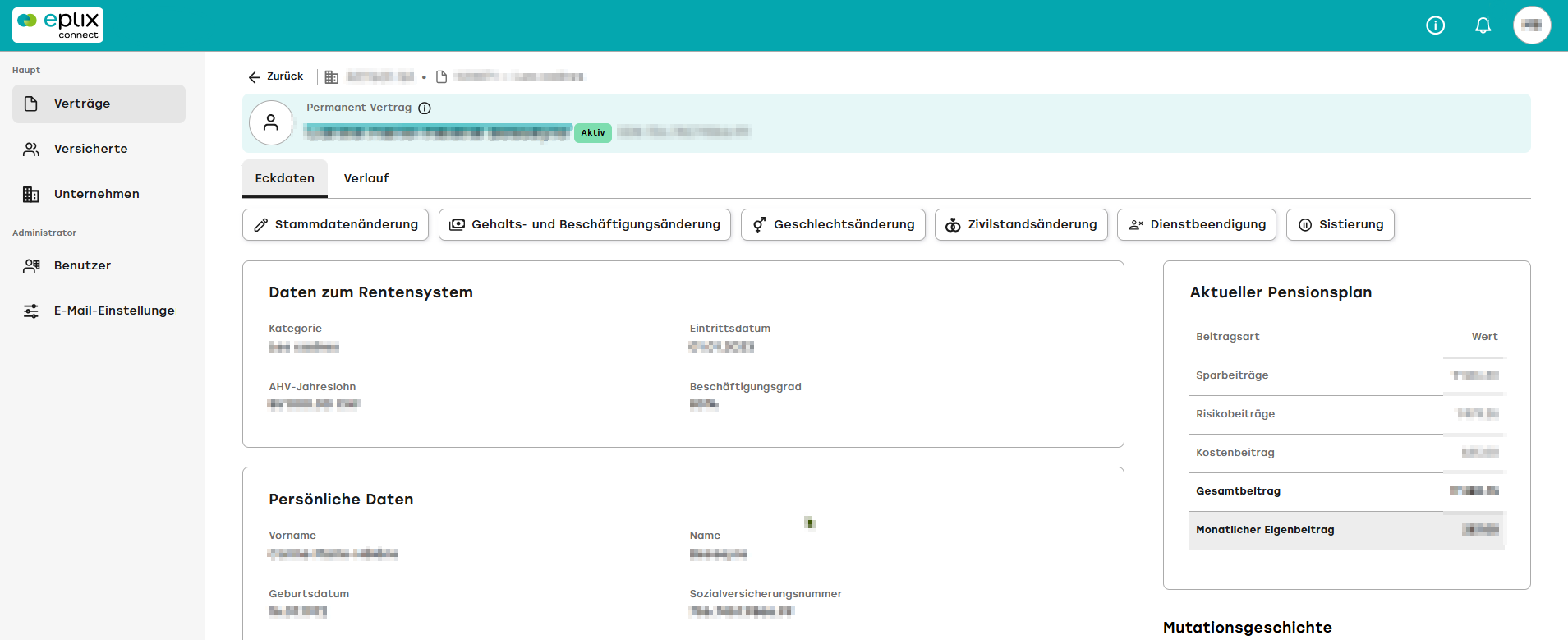Open Verträge in the sidebar
1568x640 pixels.
tap(99, 104)
